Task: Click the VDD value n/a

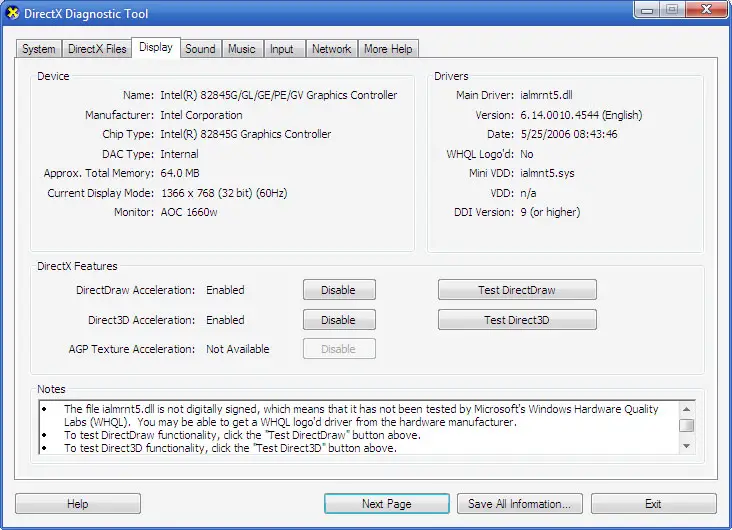Action: coord(528,193)
